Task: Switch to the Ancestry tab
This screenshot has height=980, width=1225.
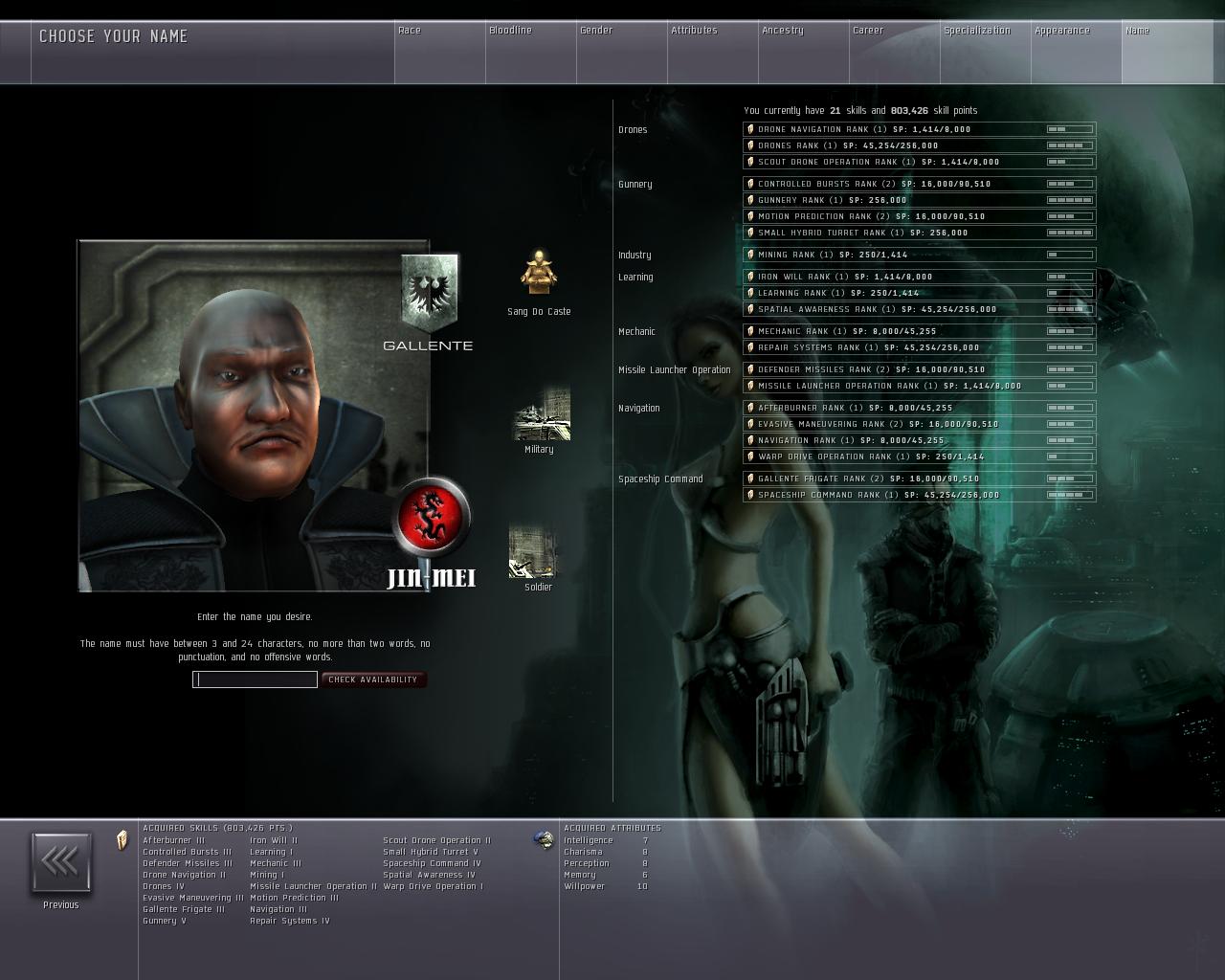Action: tap(803, 52)
